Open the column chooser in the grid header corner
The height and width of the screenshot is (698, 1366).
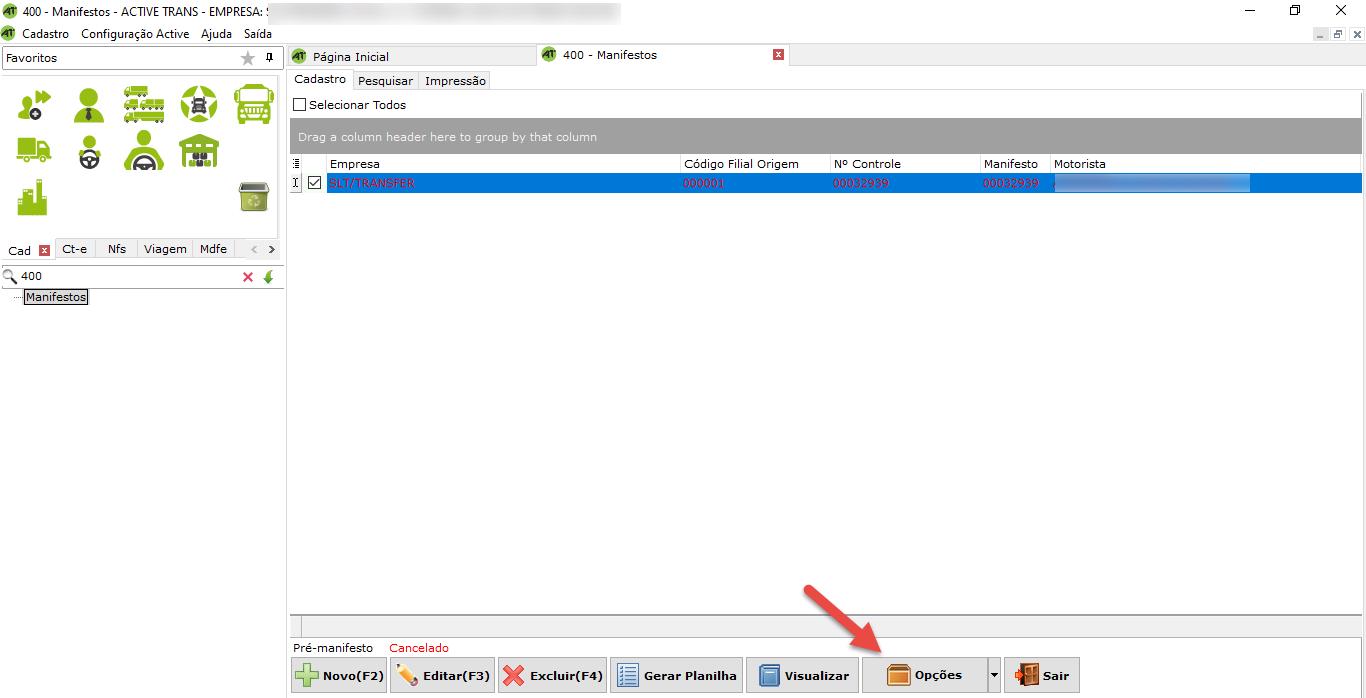[295, 164]
